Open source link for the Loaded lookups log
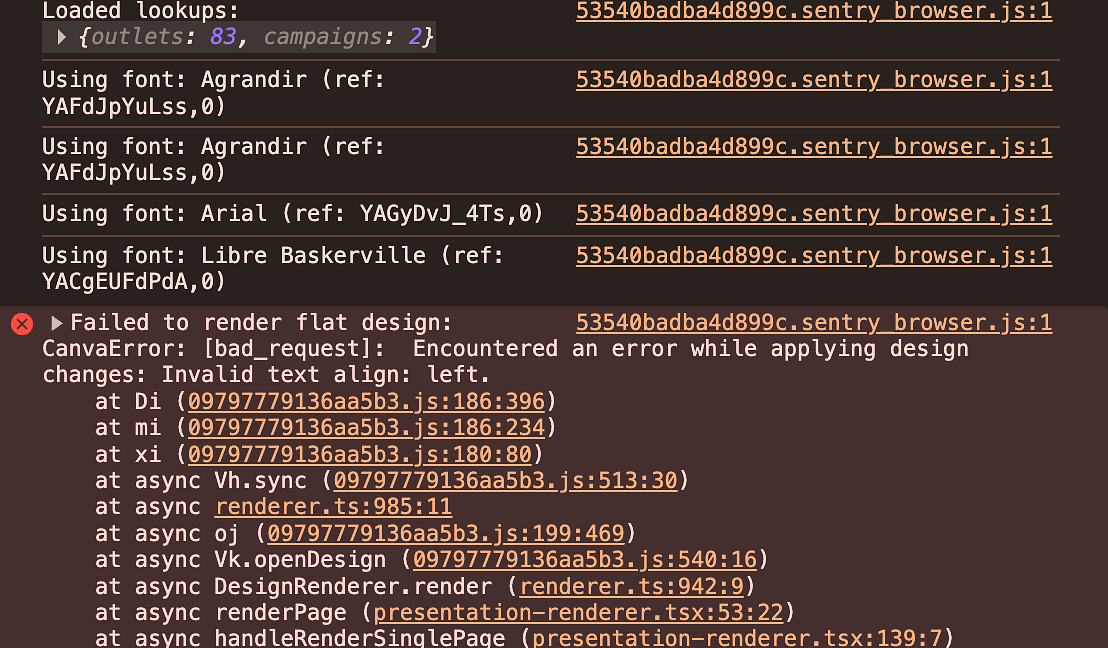The width and height of the screenshot is (1108, 648). pyautogui.click(x=814, y=13)
